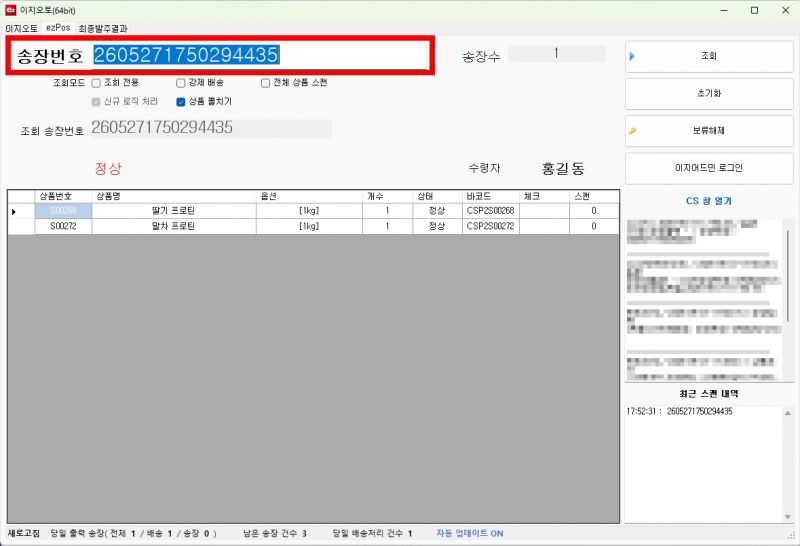Click the 스캔 column header

pyautogui.click(x=594, y=196)
